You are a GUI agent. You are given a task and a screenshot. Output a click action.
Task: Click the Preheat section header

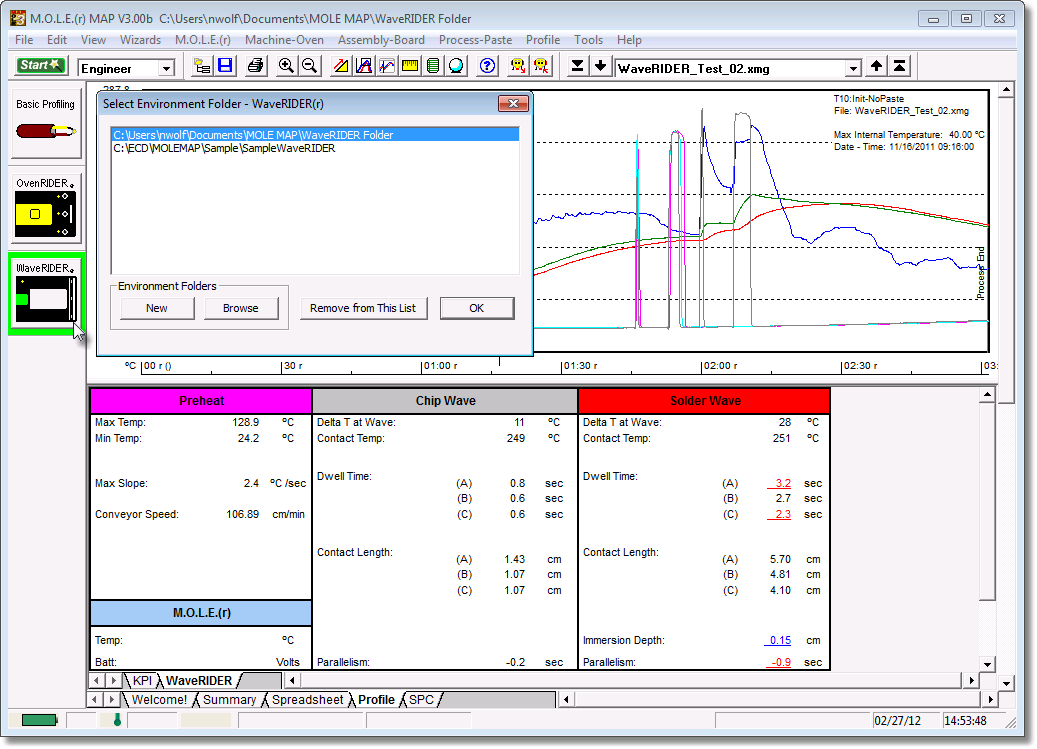(201, 401)
